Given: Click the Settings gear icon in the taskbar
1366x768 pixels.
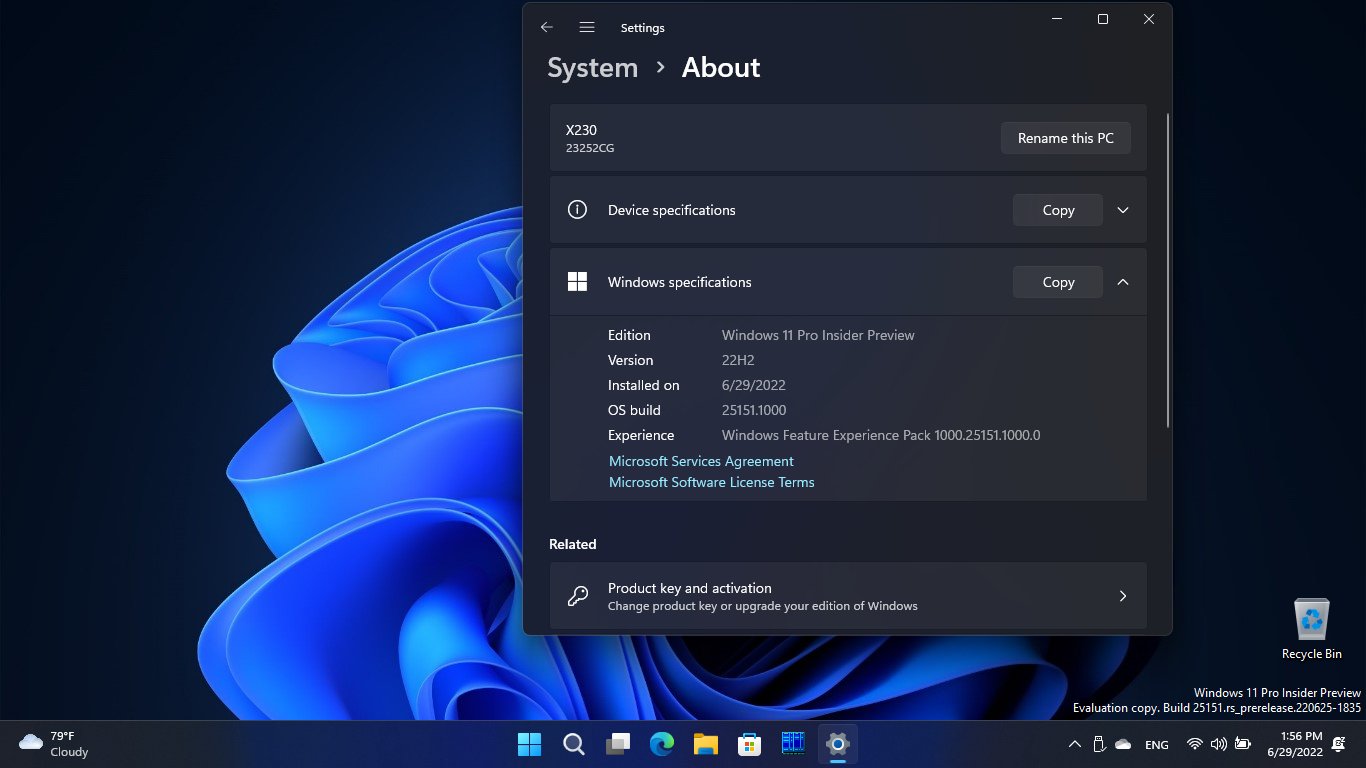Looking at the screenshot, I should point(838,744).
